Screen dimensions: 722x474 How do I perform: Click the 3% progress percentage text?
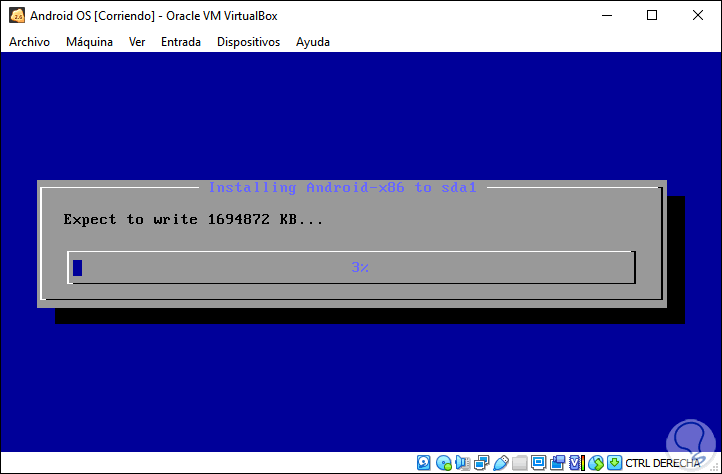[360, 267]
